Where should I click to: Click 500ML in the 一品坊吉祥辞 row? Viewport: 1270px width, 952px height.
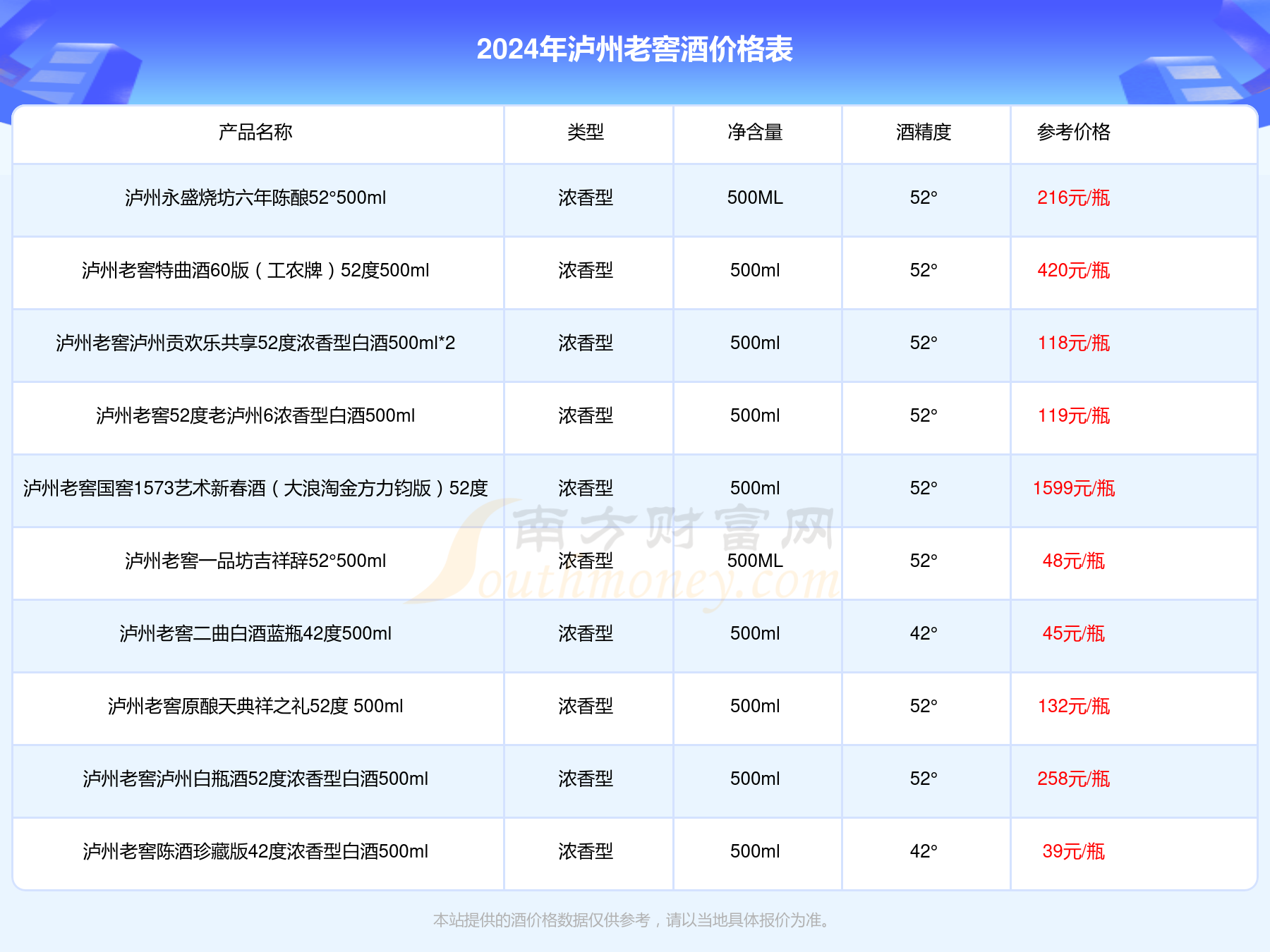point(755,561)
